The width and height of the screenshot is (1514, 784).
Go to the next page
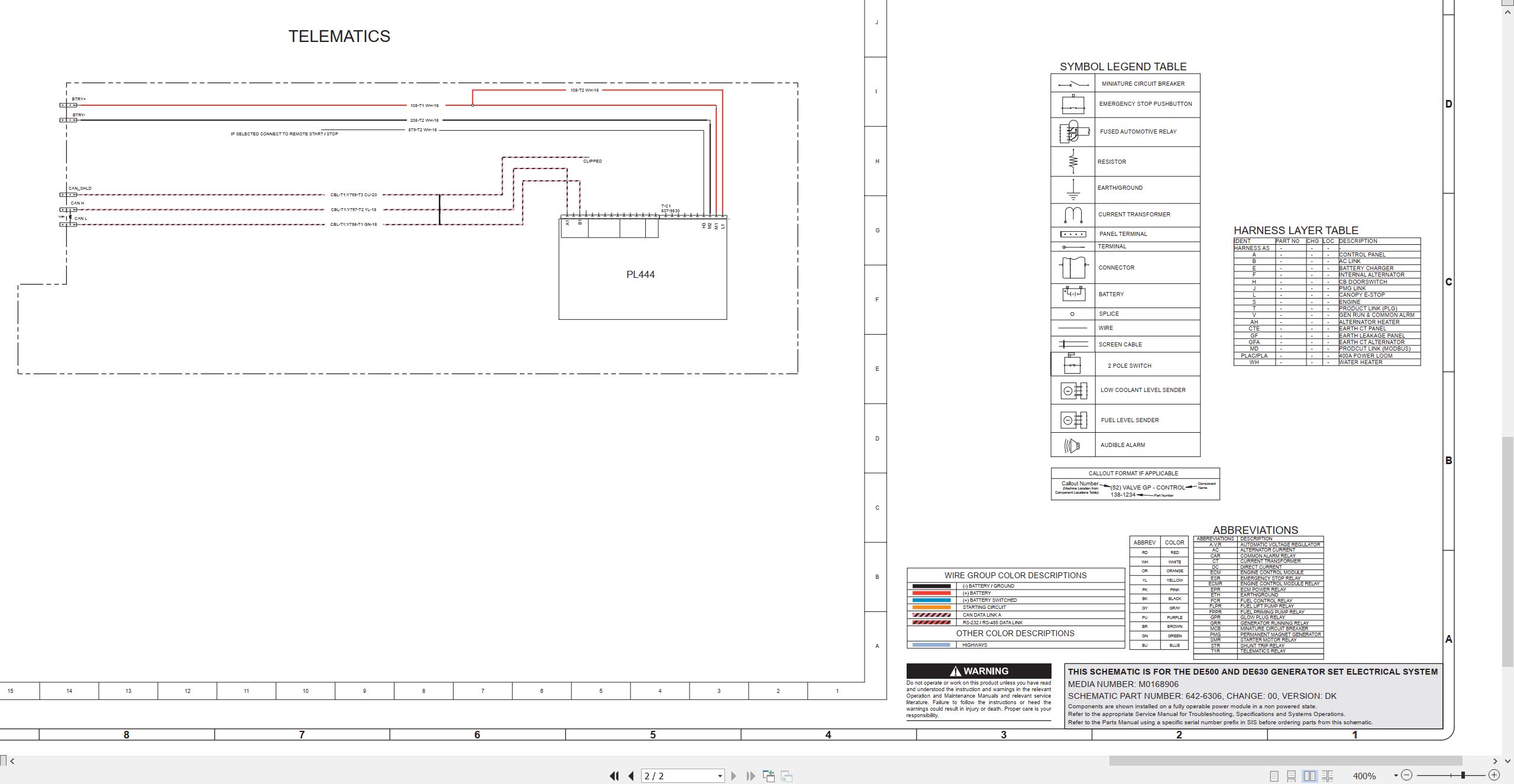734,776
